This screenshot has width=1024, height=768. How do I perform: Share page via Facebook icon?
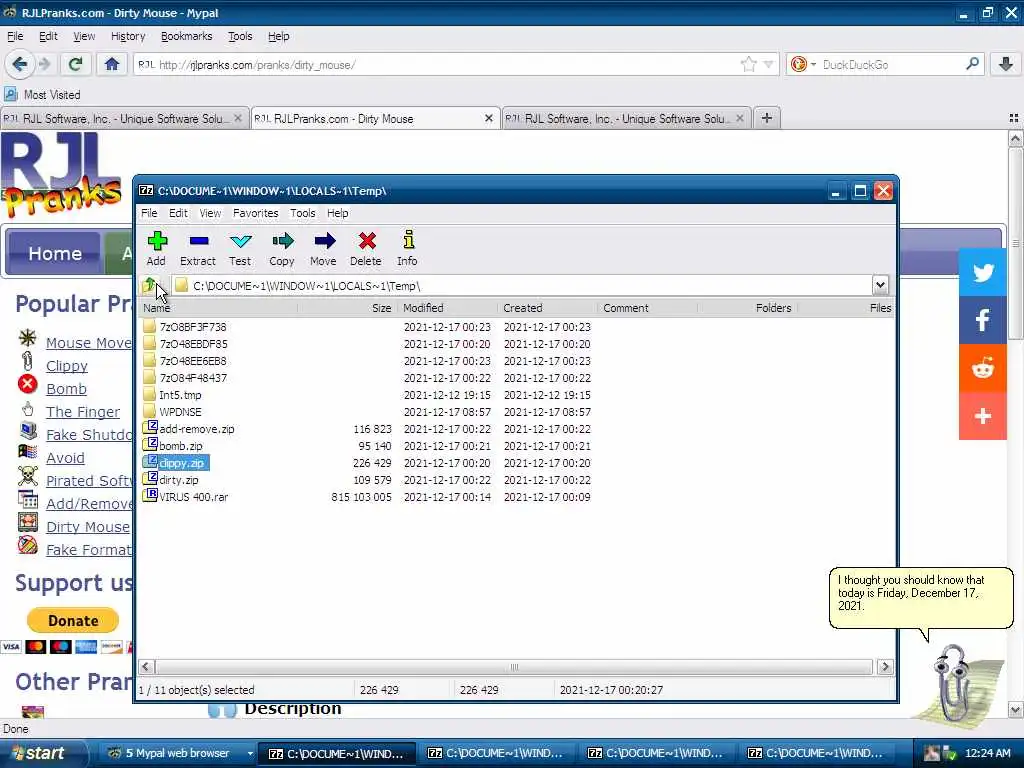click(983, 320)
